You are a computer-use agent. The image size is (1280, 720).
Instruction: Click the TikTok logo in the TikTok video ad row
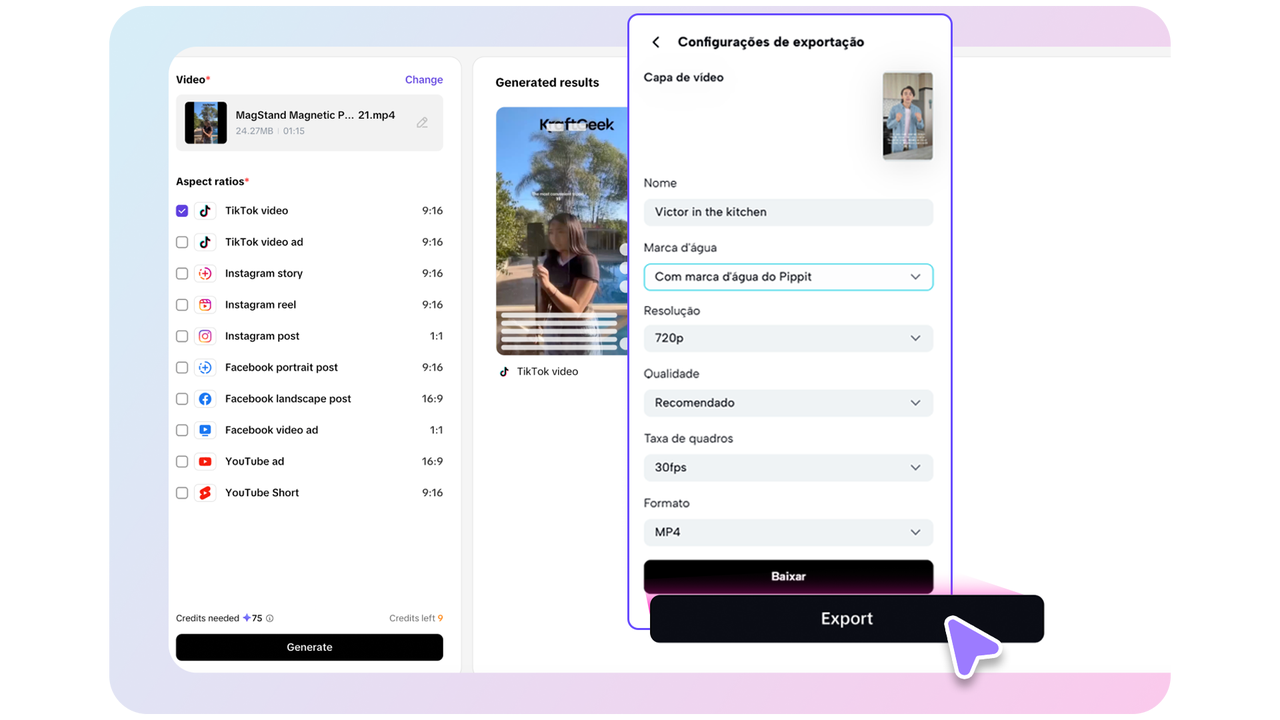coord(205,242)
